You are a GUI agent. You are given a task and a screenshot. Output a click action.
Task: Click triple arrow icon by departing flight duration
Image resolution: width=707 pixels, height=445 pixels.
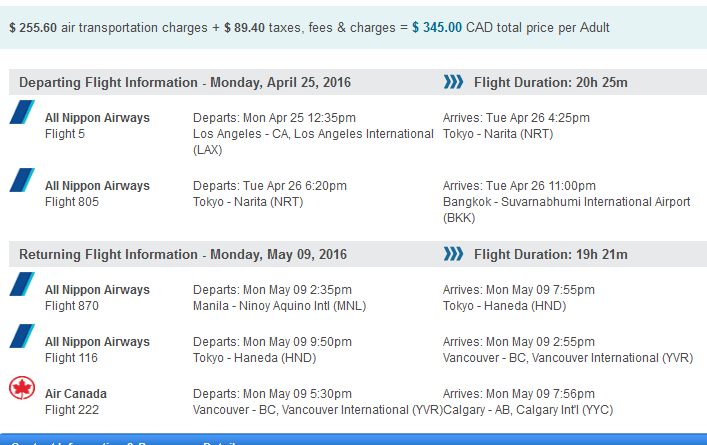(x=453, y=82)
